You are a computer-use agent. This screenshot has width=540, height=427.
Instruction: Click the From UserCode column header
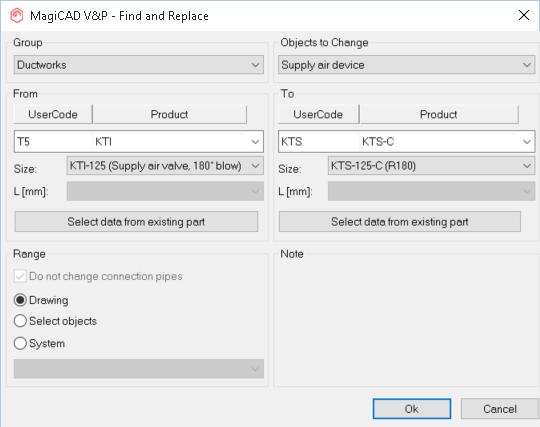click(53, 114)
